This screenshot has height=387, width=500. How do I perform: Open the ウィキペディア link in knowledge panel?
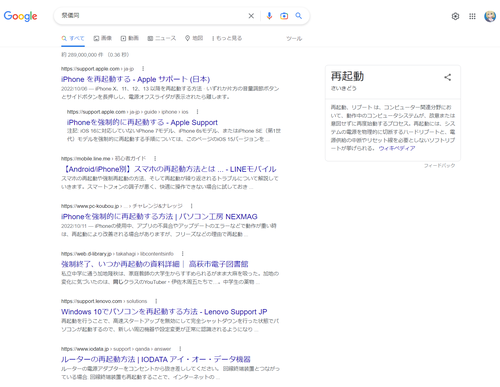pyautogui.click(x=397, y=148)
